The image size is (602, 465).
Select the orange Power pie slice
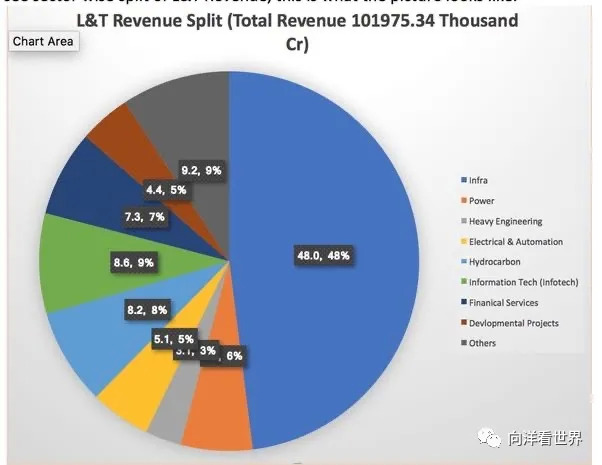click(x=221, y=403)
